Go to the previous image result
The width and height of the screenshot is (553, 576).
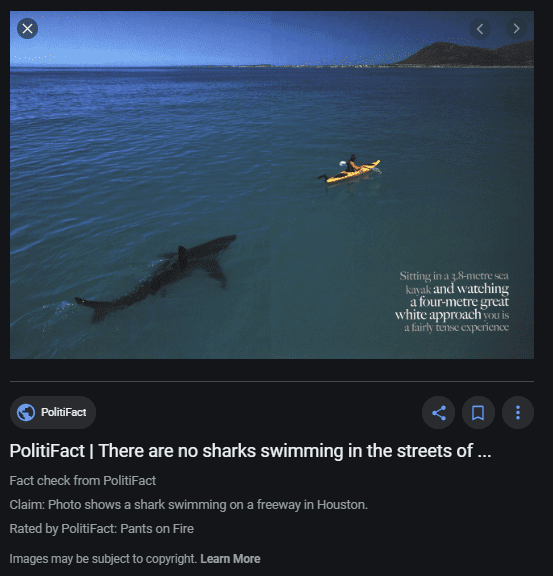pos(480,29)
